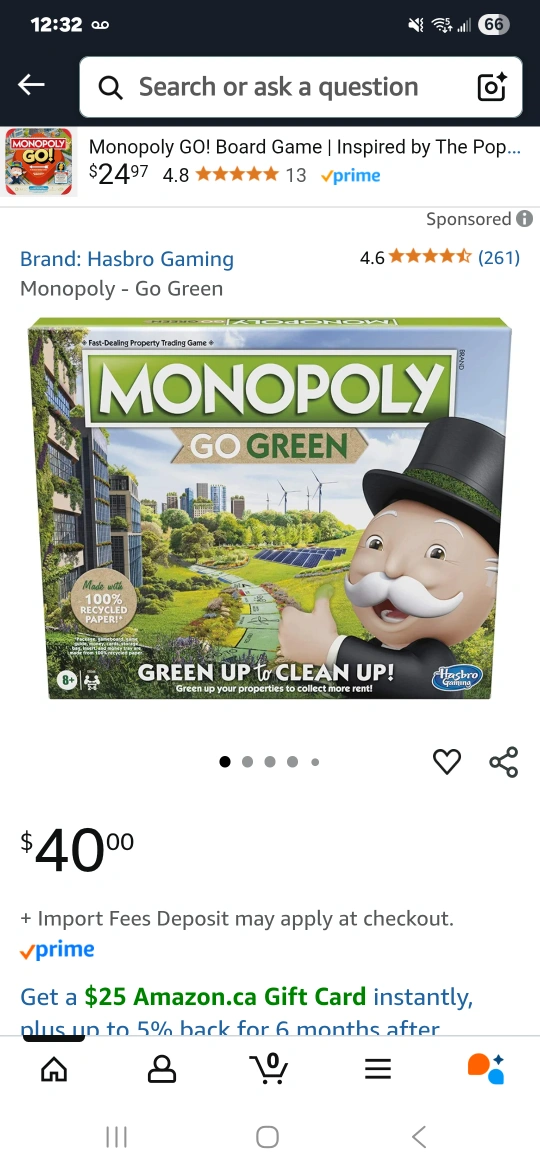The width and height of the screenshot is (540, 1170).
Task: Tap the back arrow in header
Action: [x=31, y=86]
